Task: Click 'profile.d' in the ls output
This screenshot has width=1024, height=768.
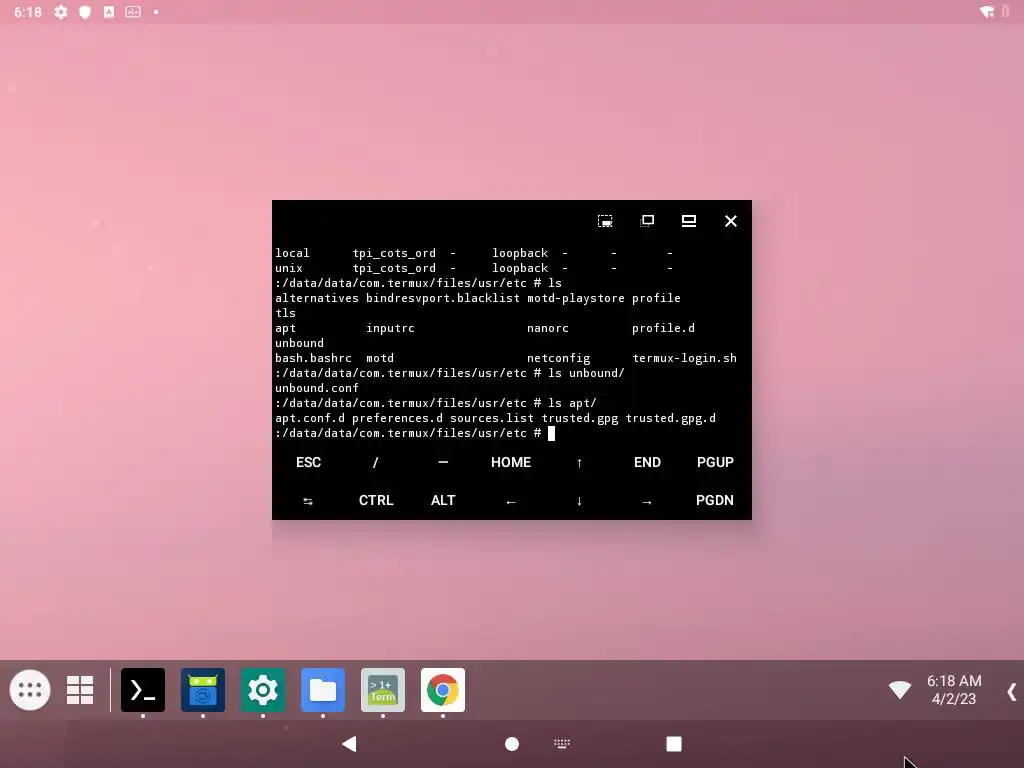Action: click(664, 328)
